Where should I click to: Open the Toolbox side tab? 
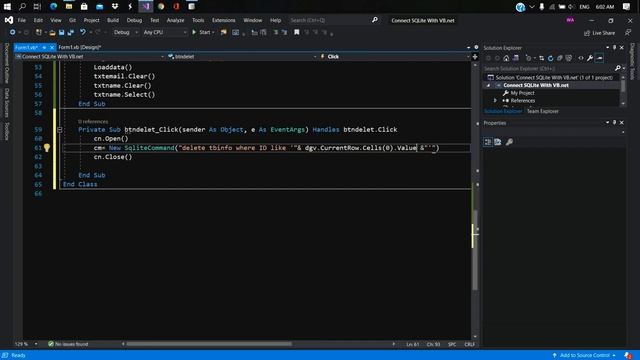click(7, 131)
